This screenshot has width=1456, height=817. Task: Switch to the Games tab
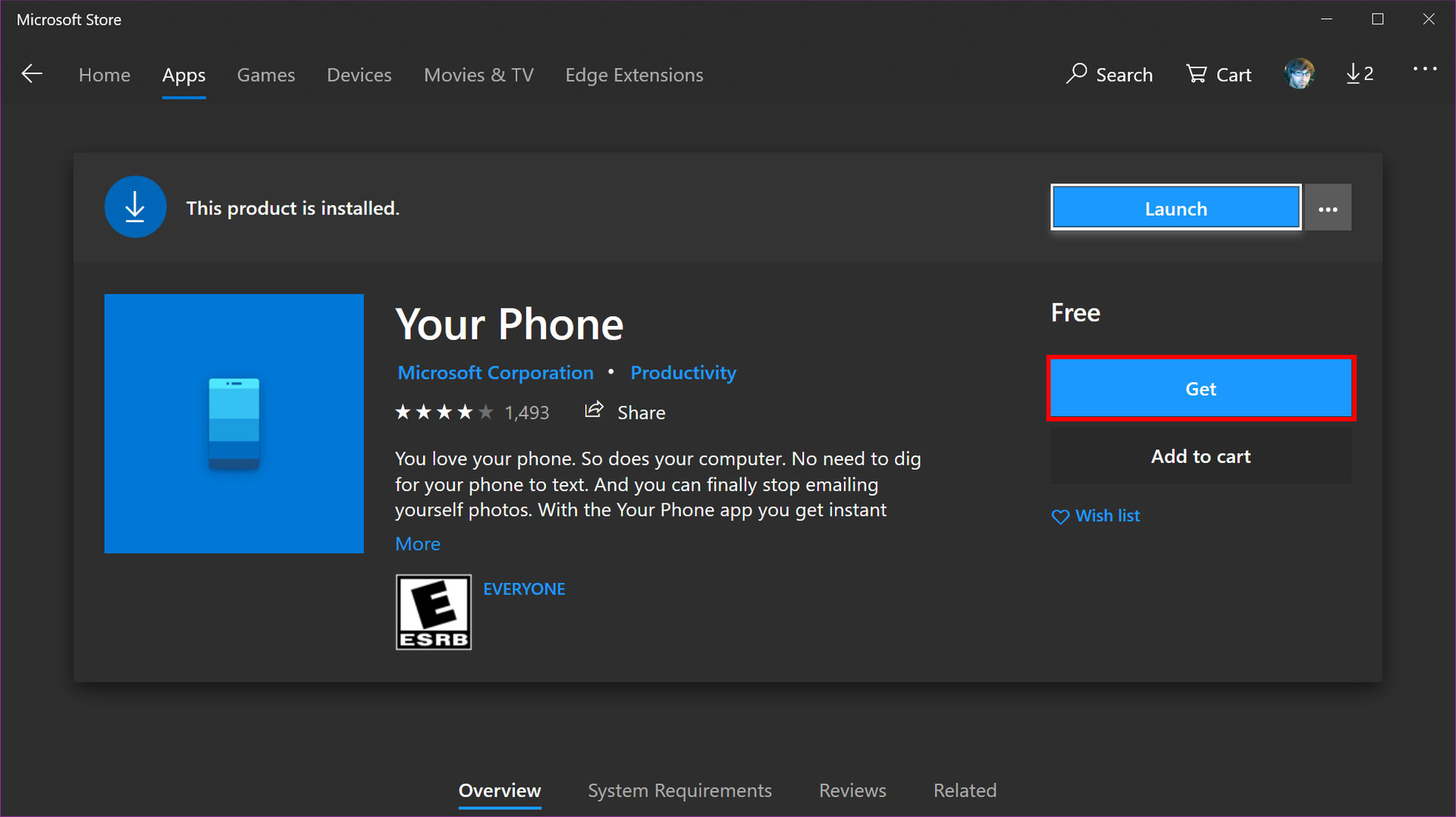tap(265, 75)
